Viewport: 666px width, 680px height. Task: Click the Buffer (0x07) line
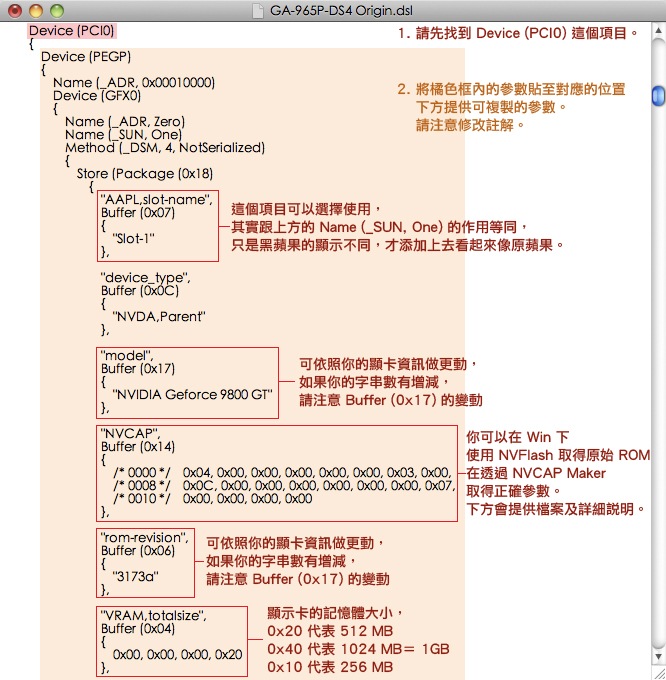pyautogui.click(x=138, y=212)
